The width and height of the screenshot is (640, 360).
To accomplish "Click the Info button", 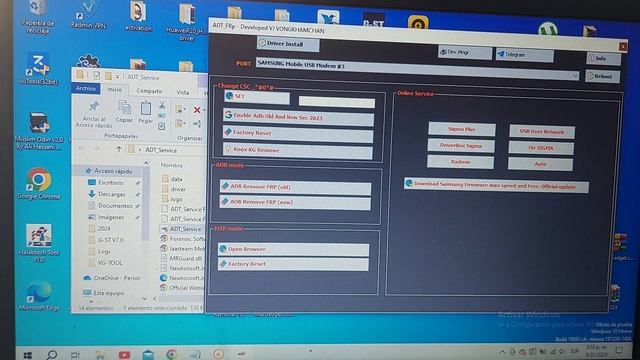I will click(x=604, y=59).
